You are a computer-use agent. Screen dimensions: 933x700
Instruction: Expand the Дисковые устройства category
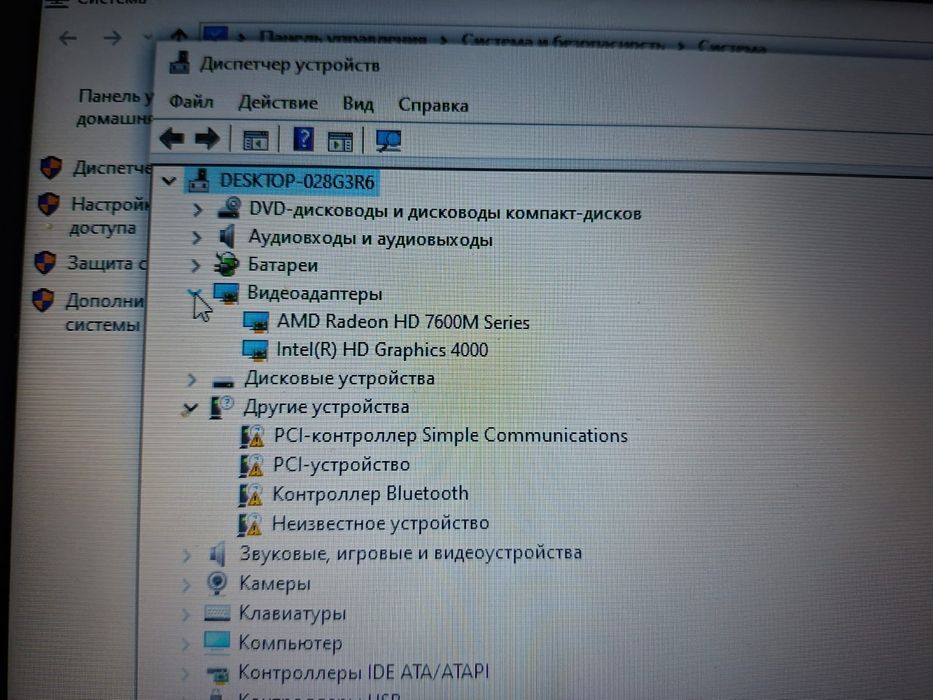[192, 379]
